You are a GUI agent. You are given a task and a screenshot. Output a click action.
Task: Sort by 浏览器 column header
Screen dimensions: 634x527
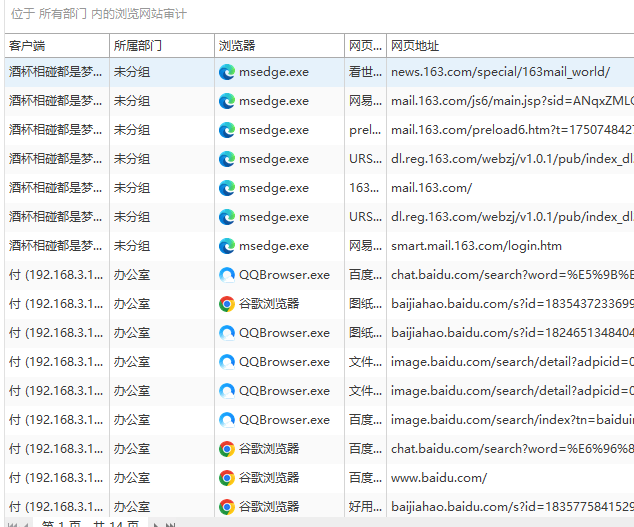pyautogui.click(x=279, y=46)
